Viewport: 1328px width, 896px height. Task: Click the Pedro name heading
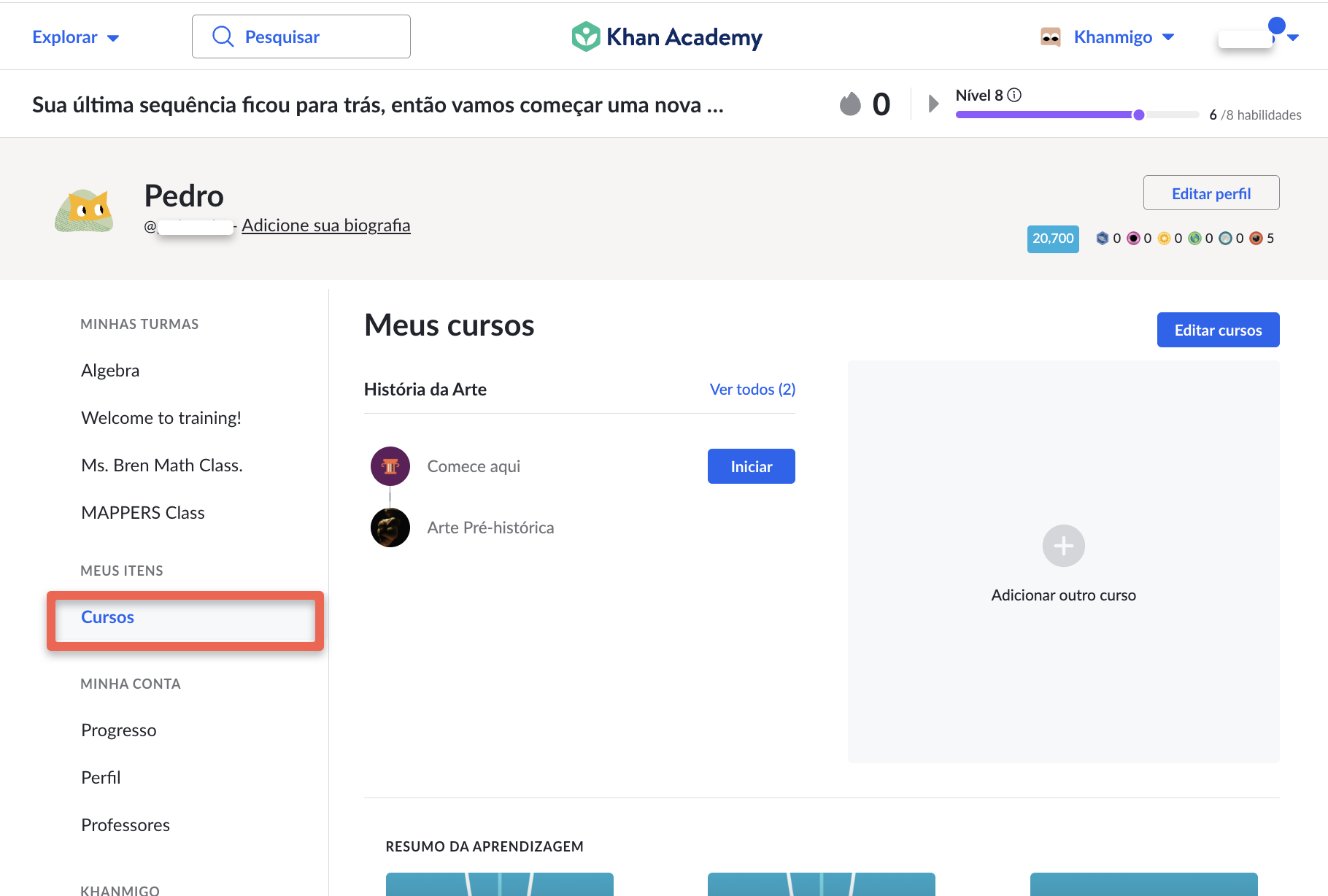click(x=184, y=196)
